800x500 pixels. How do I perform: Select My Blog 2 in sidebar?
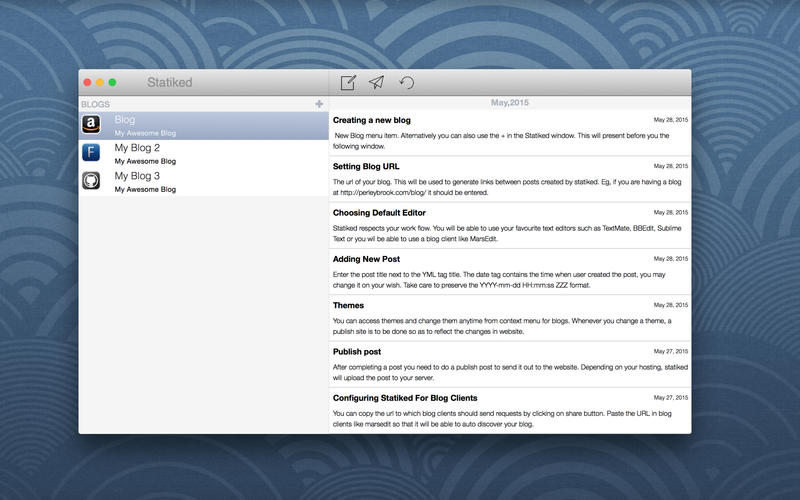pyautogui.click(x=204, y=154)
